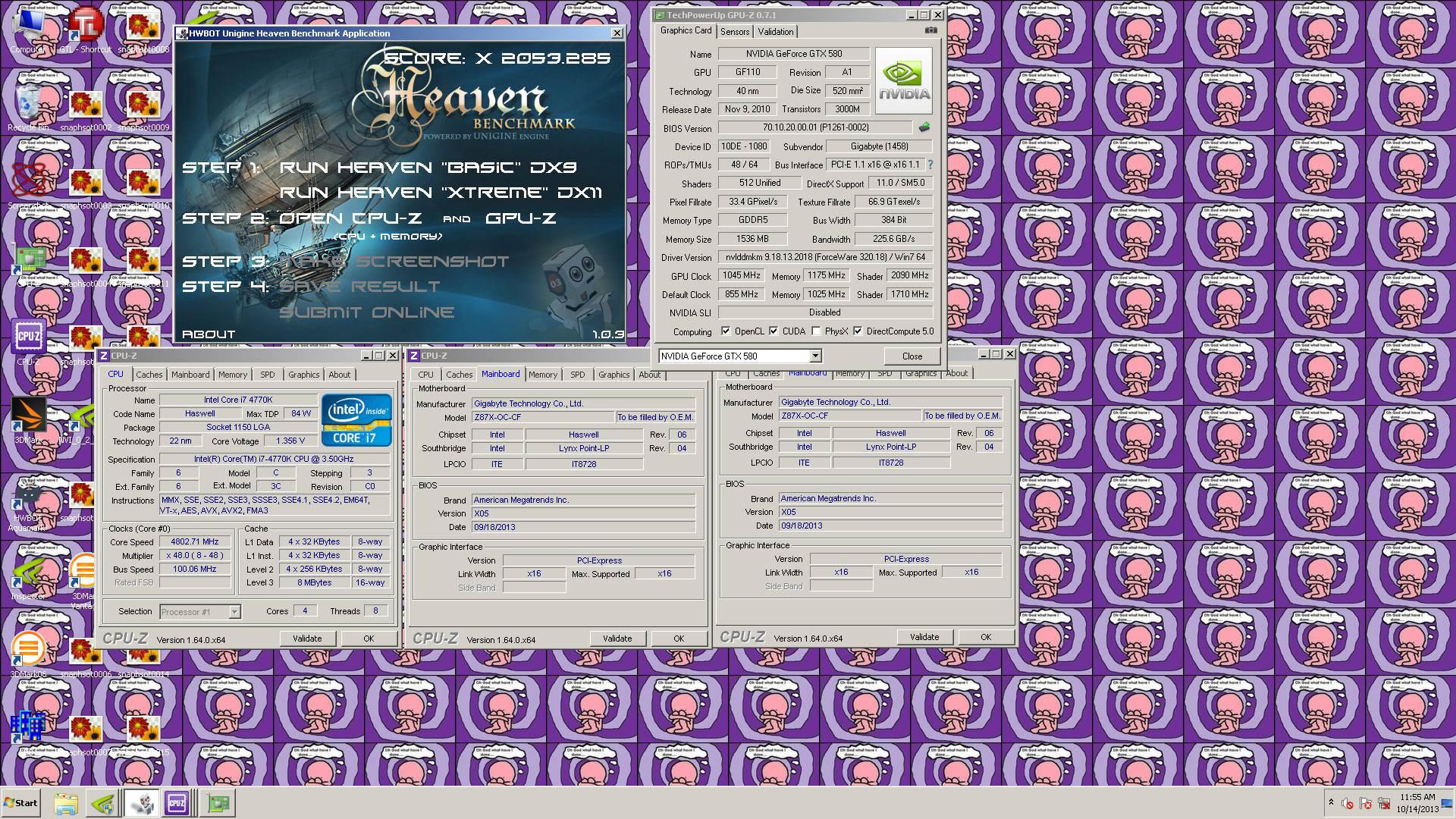Open the SPD tab in middle CPU-Z
Viewport: 1456px width, 819px height.
click(x=578, y=375)
